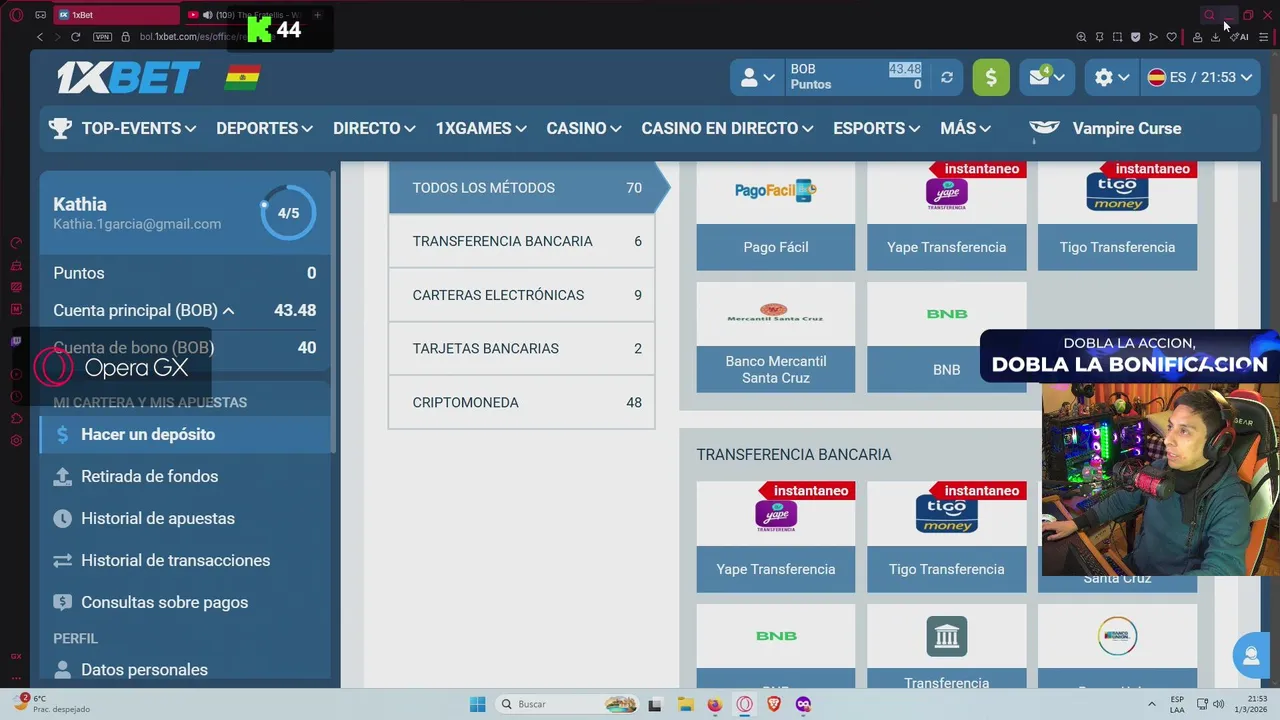The width and height of the screenshot is (1280, 720).
Task: Refresh the account balance
Action: tap(947, 77)
